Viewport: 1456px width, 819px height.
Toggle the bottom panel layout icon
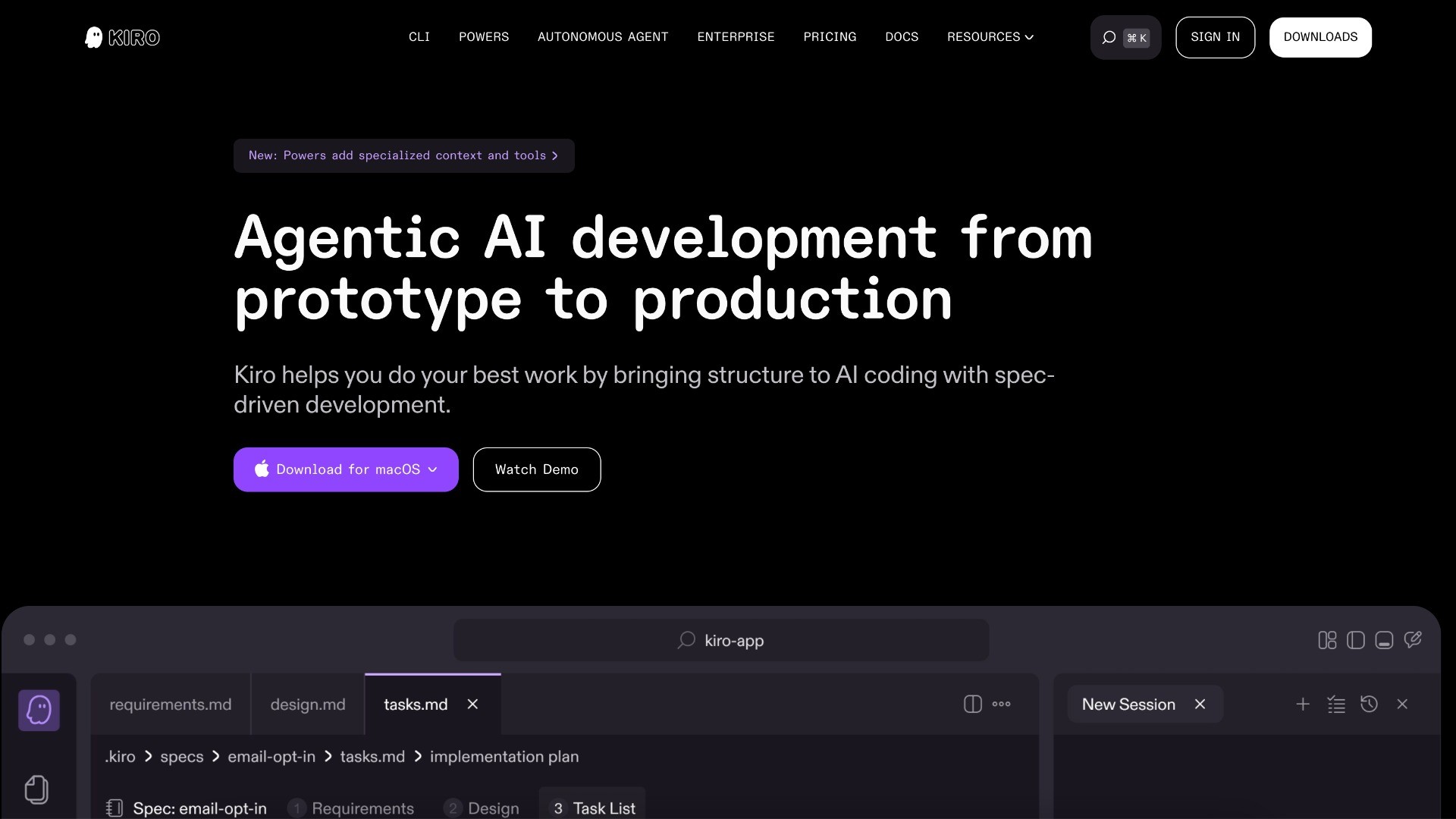click(x=1384, y=640)
